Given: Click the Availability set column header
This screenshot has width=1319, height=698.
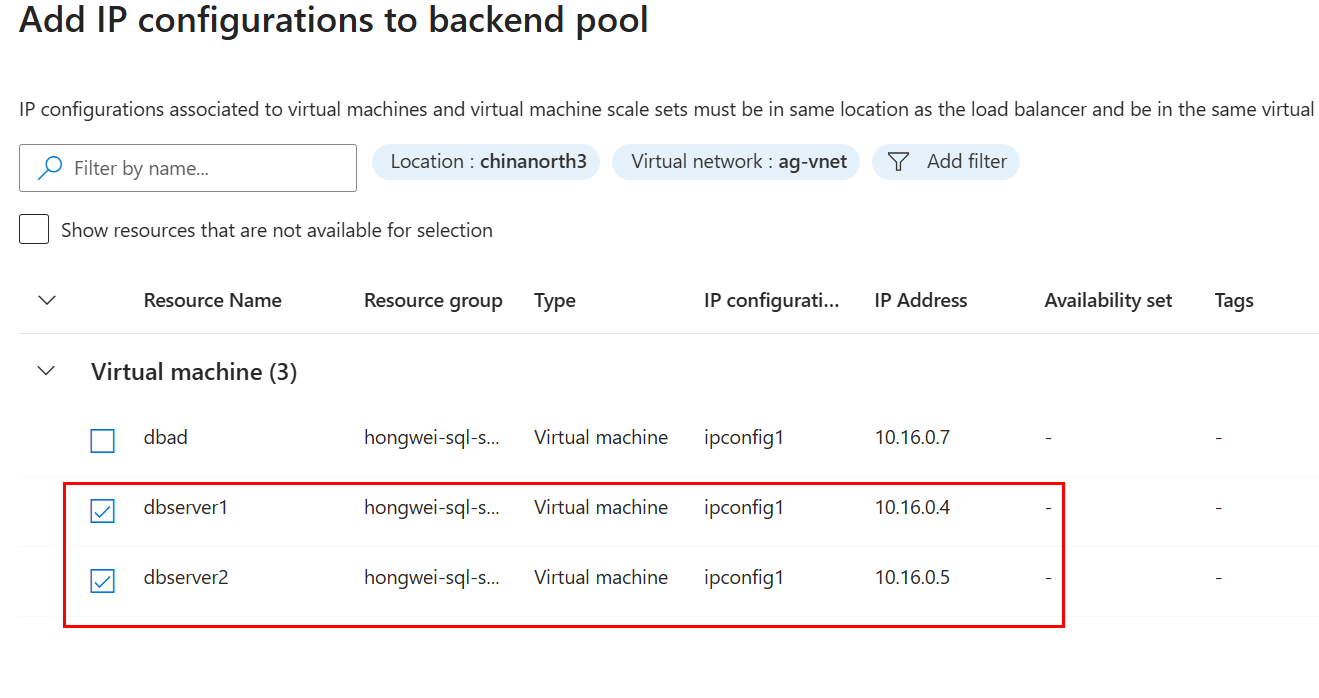Looking at the screenshot, I should (x=1107, y=300).
